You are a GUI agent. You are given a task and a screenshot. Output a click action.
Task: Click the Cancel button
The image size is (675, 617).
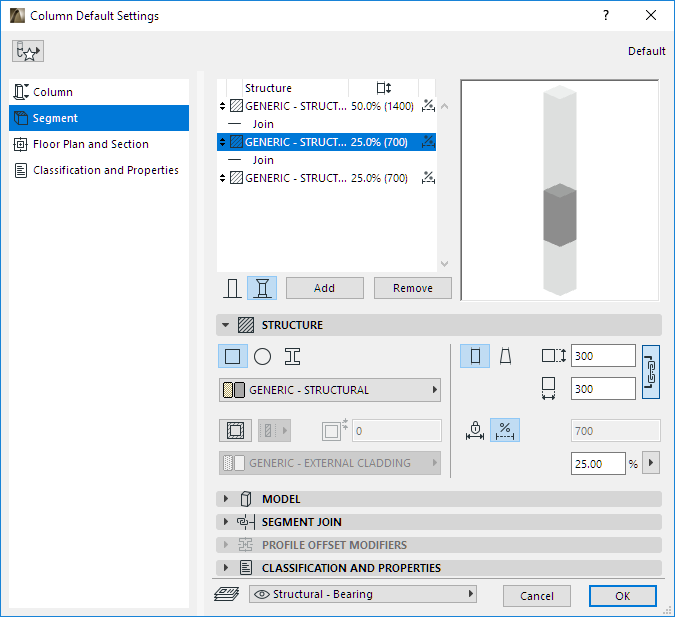click(537, 596)
